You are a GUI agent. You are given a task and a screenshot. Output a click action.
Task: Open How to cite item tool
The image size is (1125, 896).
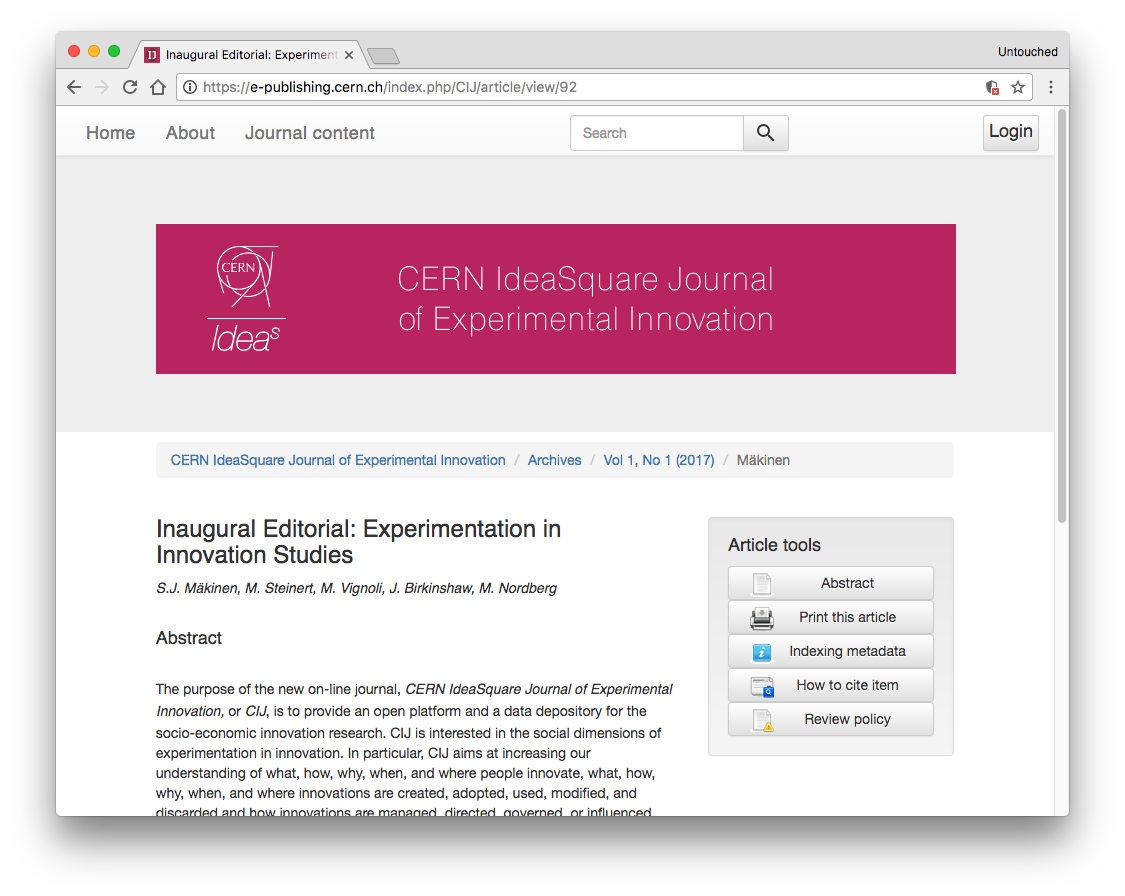(x=831, y=685)
